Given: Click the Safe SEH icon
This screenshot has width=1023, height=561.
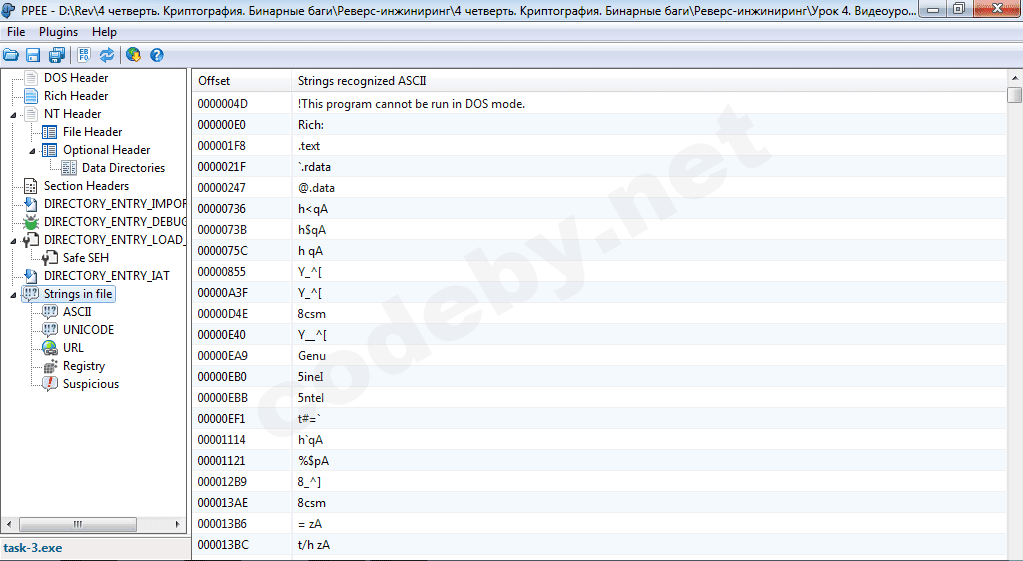Looking at the screenshot, I should pyautogui.click(x=50, y=258).
